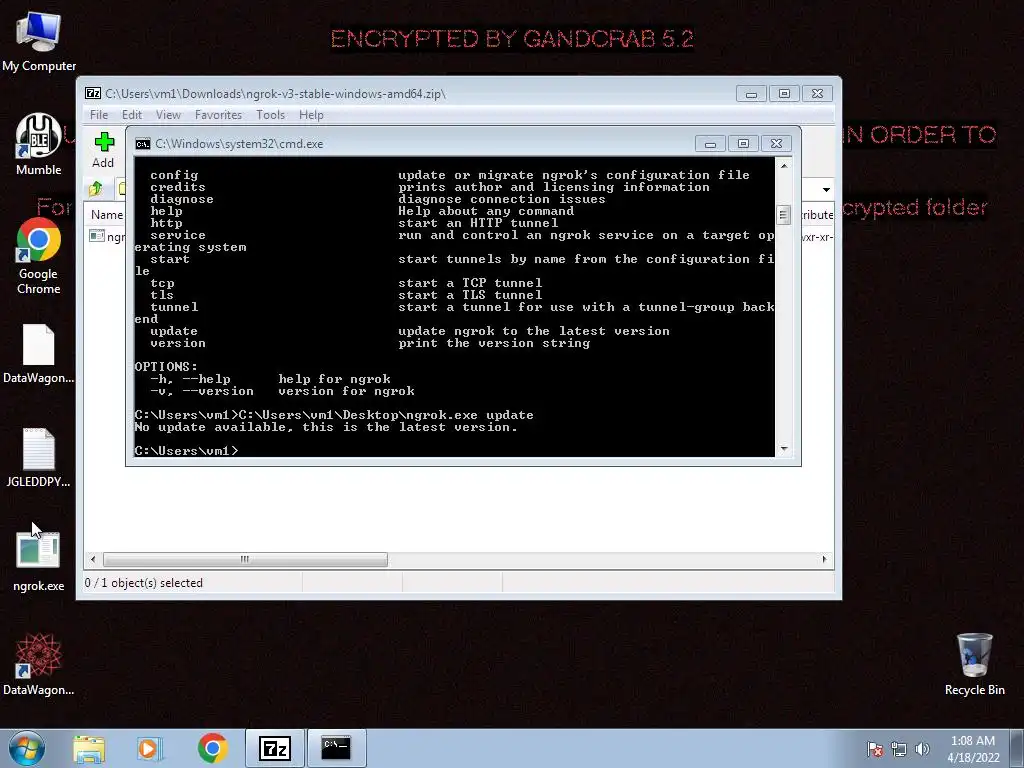This screenshot has width=1024, height=768.
Task: Open the 7-Zip Edit menu
Action: pos(131,115)
